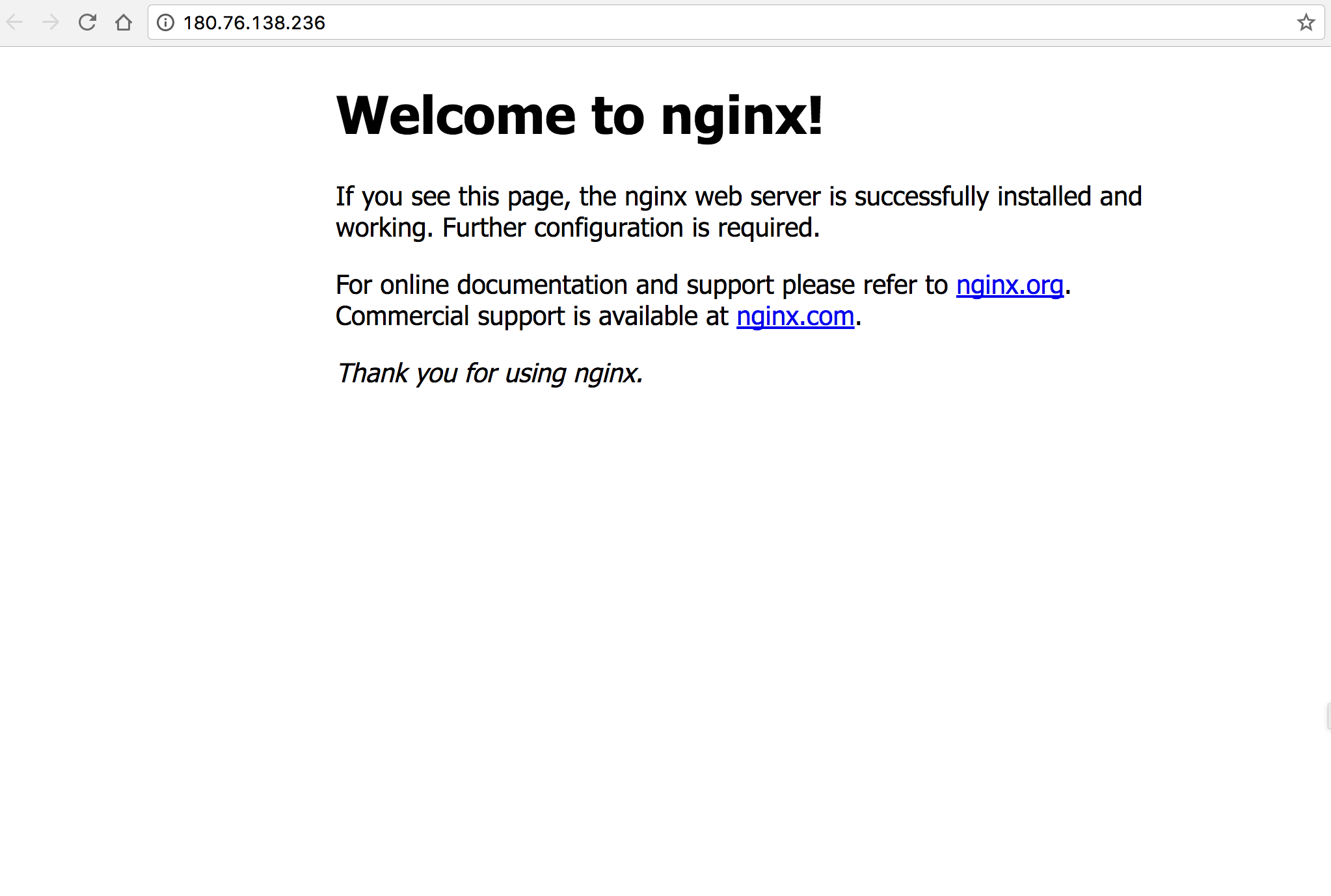Focus the address bar showing 180.76.138.236

tap(736, 23)
